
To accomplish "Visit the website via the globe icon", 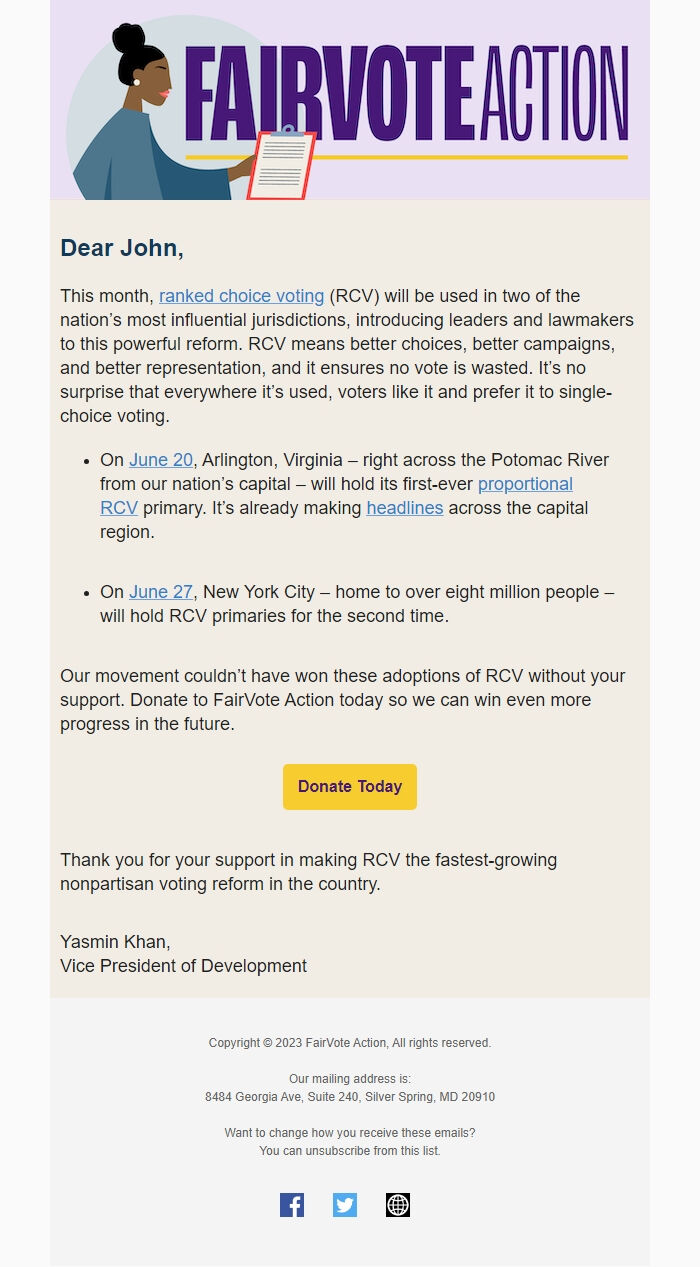I will tap(398, 1205).
